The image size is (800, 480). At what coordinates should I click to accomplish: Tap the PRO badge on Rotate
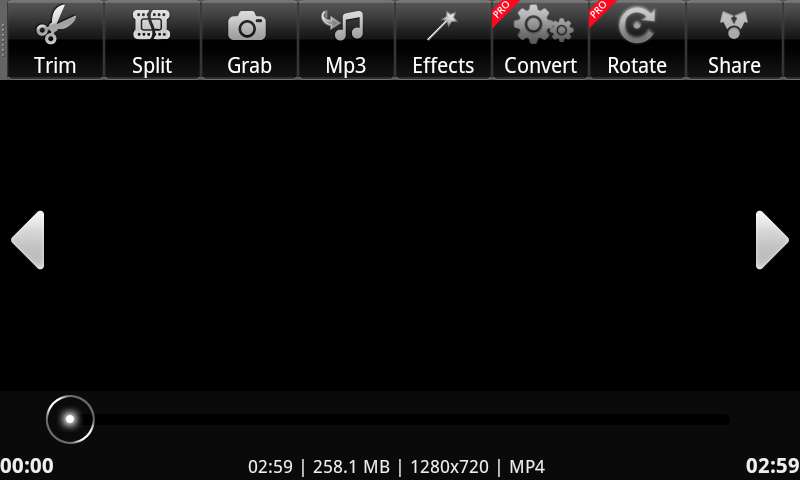click(x=600, y=10)
